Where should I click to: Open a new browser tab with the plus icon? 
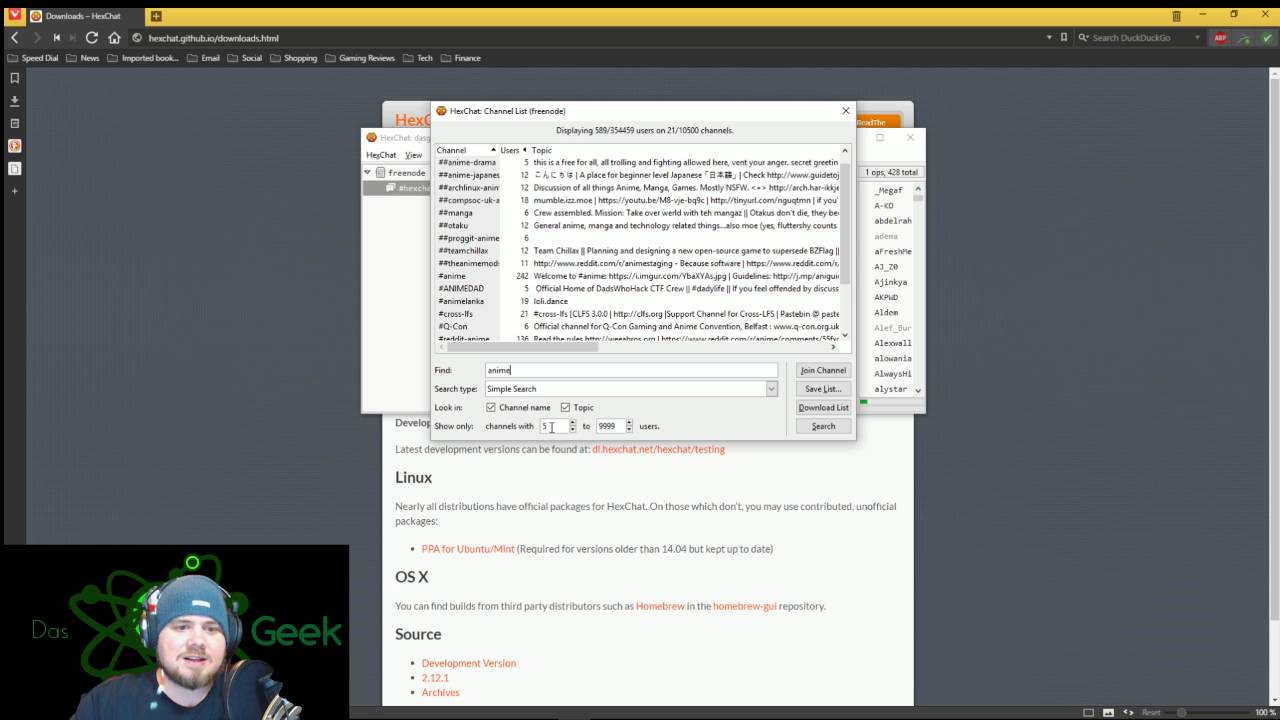click(156, 16)
